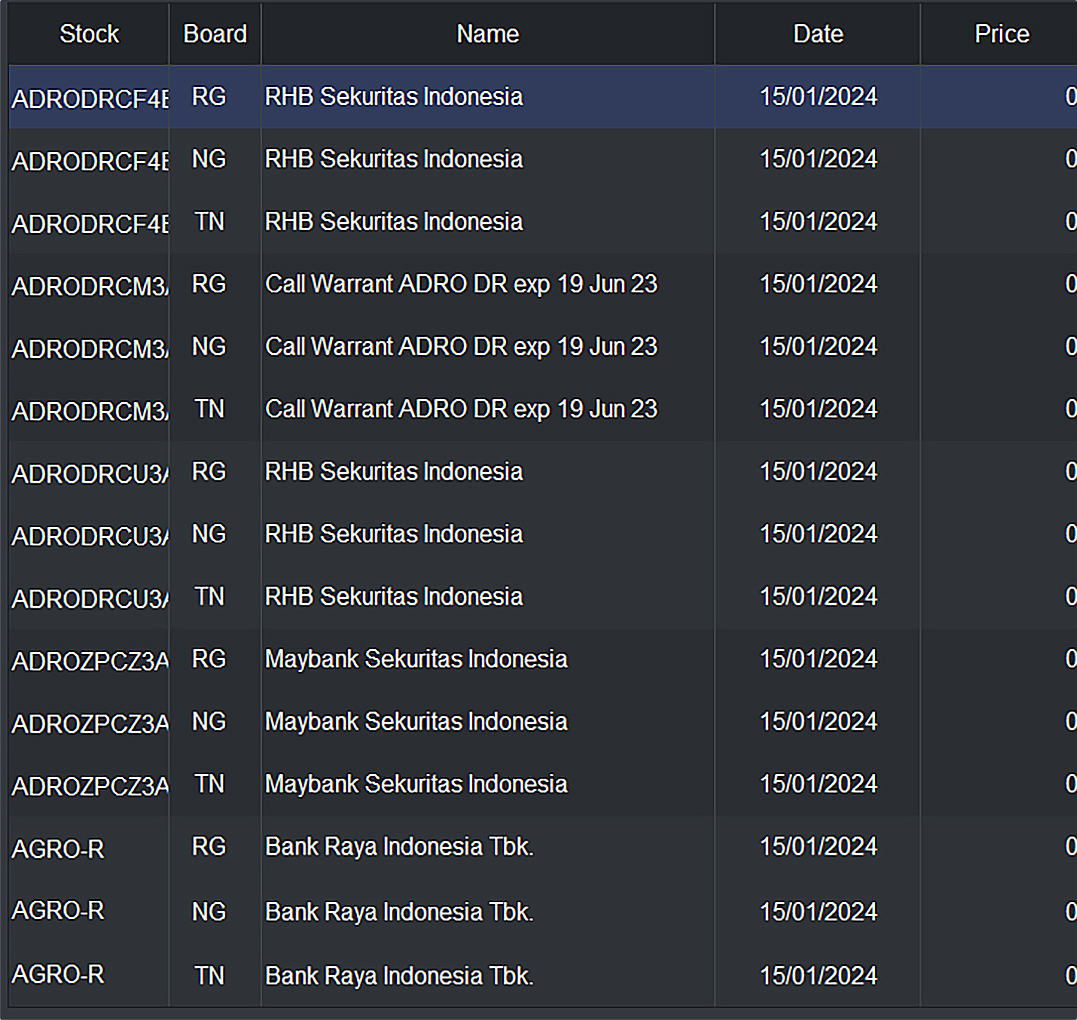
Task: Sort the table by the Price column
Action: 1001,33
